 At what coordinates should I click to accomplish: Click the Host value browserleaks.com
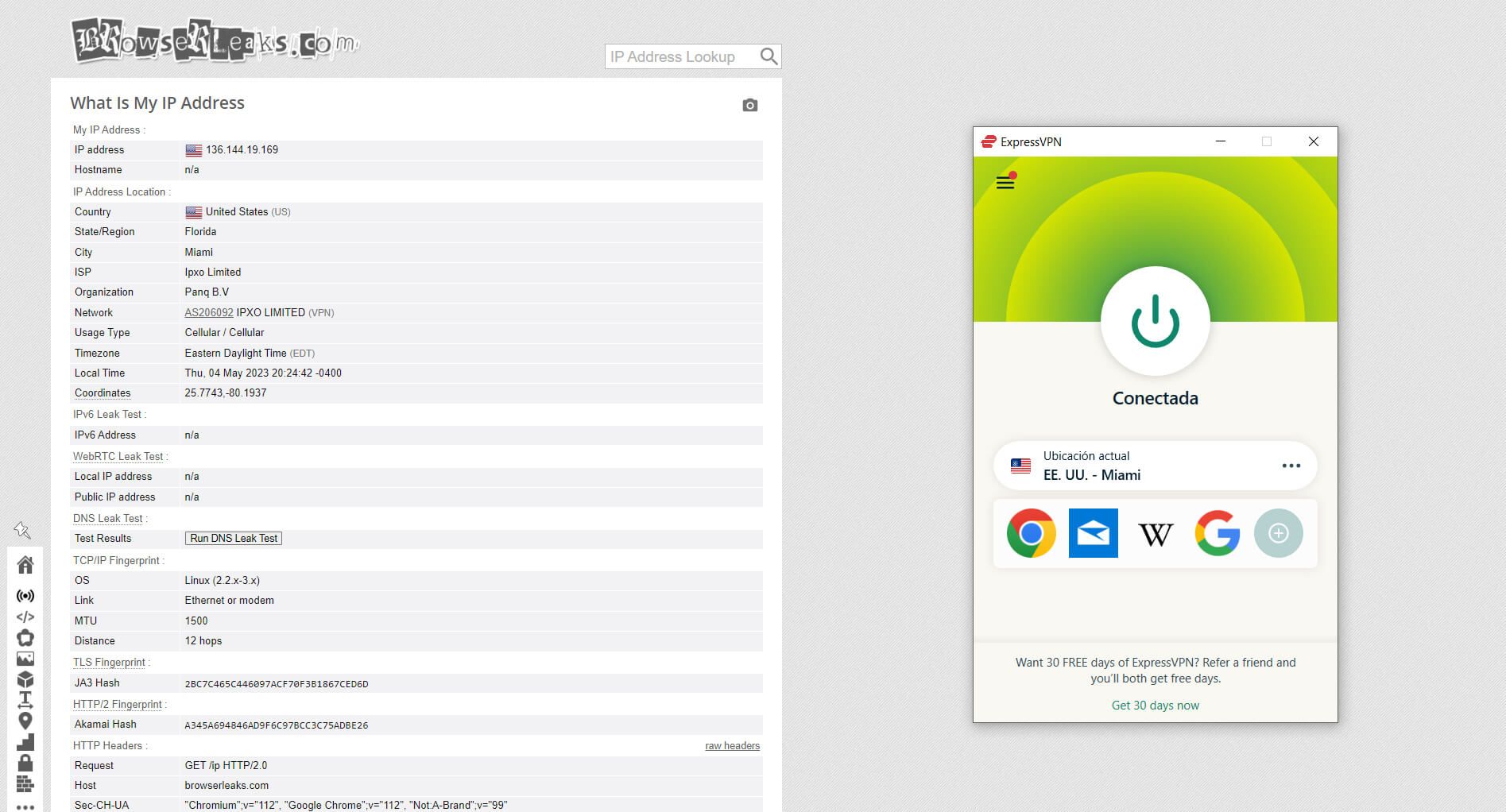click(x=226, y=785)
